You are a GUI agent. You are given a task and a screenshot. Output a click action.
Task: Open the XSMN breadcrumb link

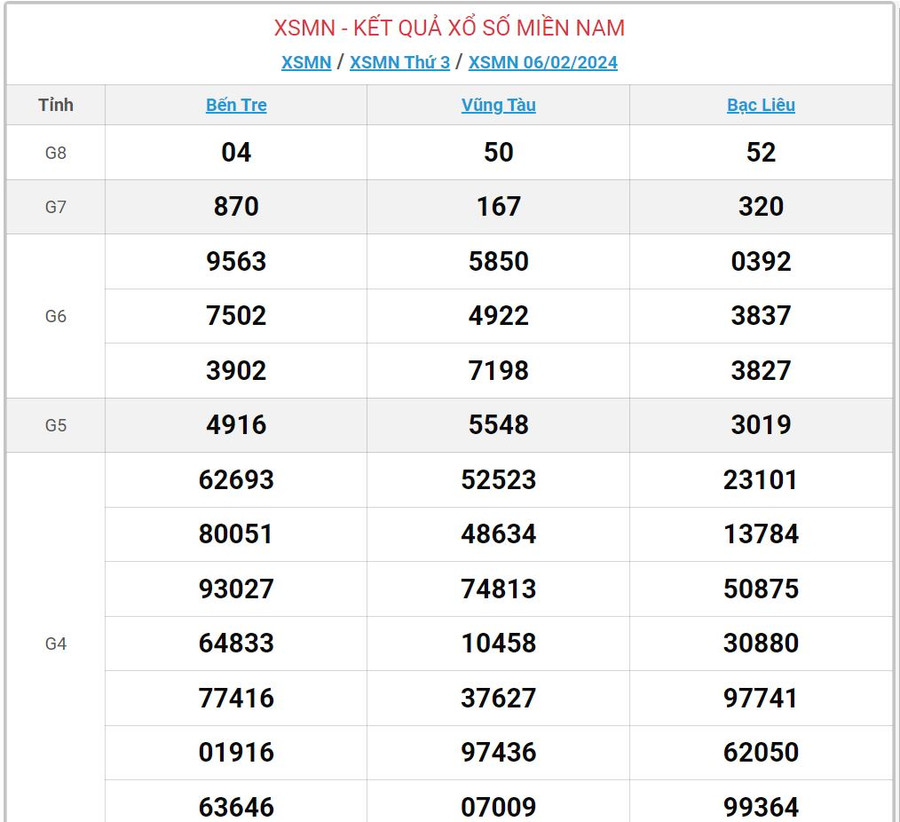306,62
